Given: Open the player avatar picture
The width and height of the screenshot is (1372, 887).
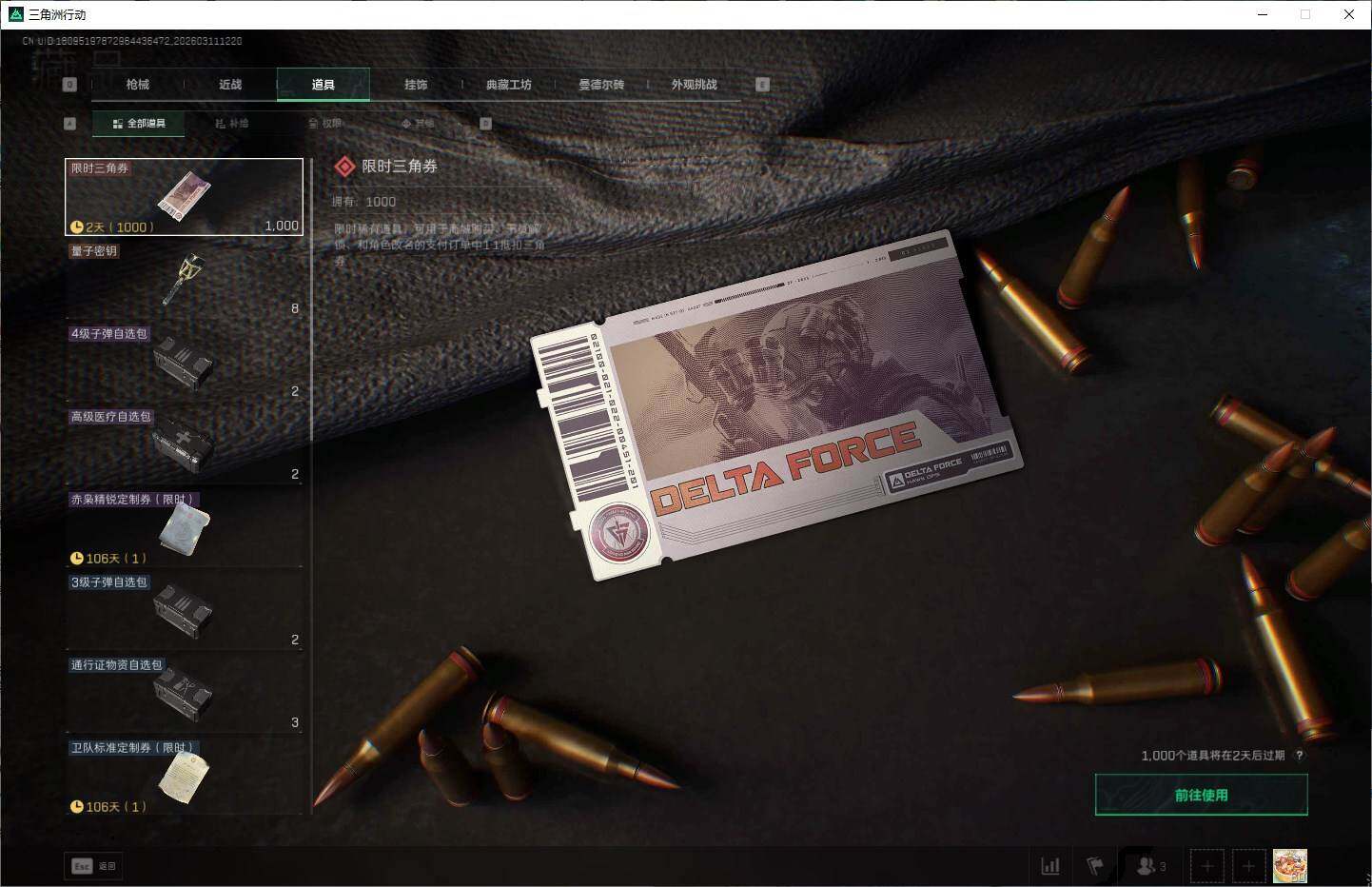Looking at the screenshot, I should coord(1290,866).
